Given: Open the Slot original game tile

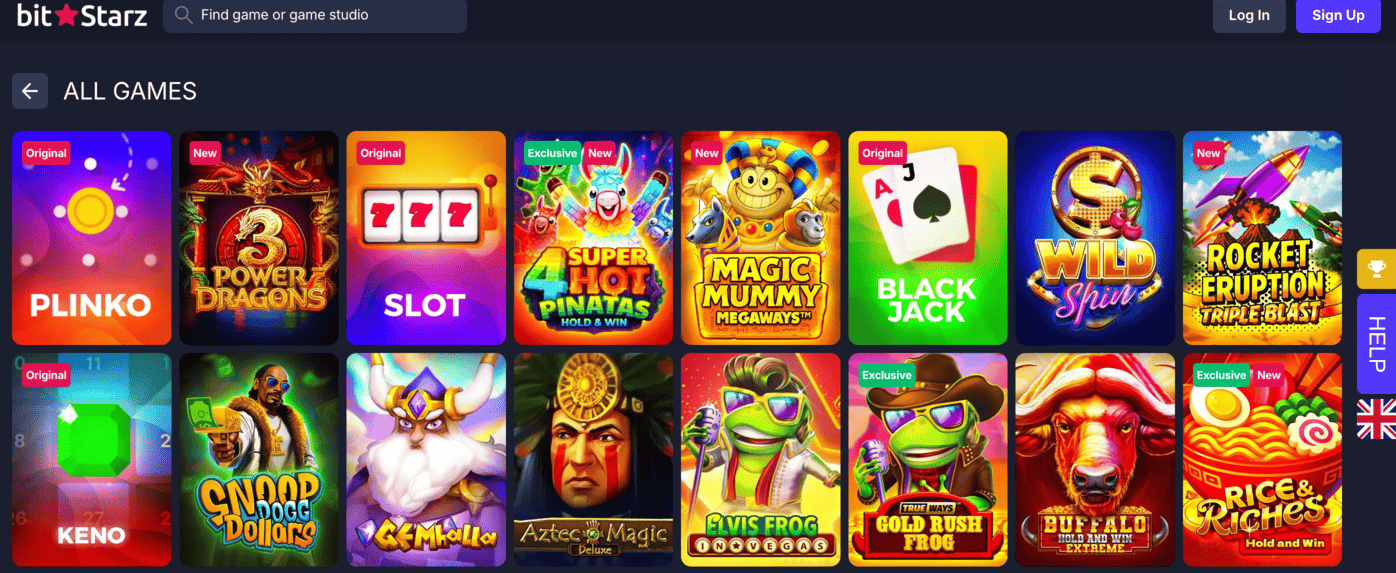Looking at the screenshot, I should [426, 238].
